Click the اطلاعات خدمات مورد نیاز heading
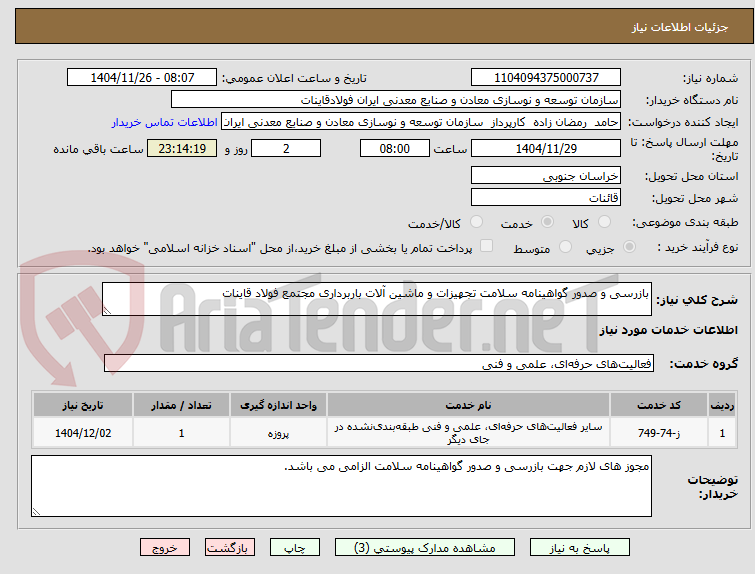This screenshot has height=574, width=755. [x=668, y=330]
